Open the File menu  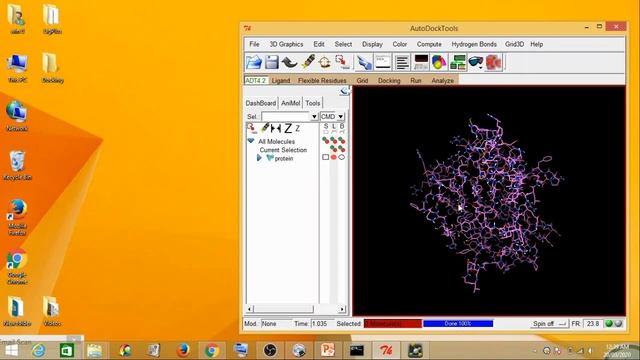(254, 44)
